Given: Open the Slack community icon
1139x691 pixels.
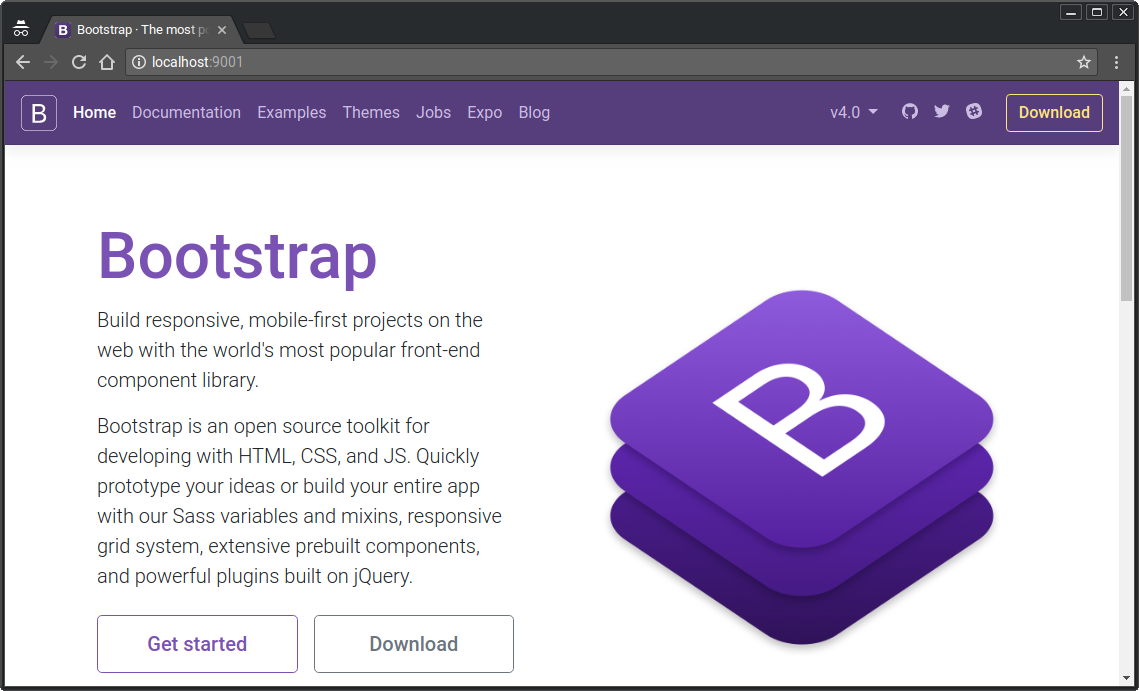Looking at the screenshot, I should coord(974,112).
